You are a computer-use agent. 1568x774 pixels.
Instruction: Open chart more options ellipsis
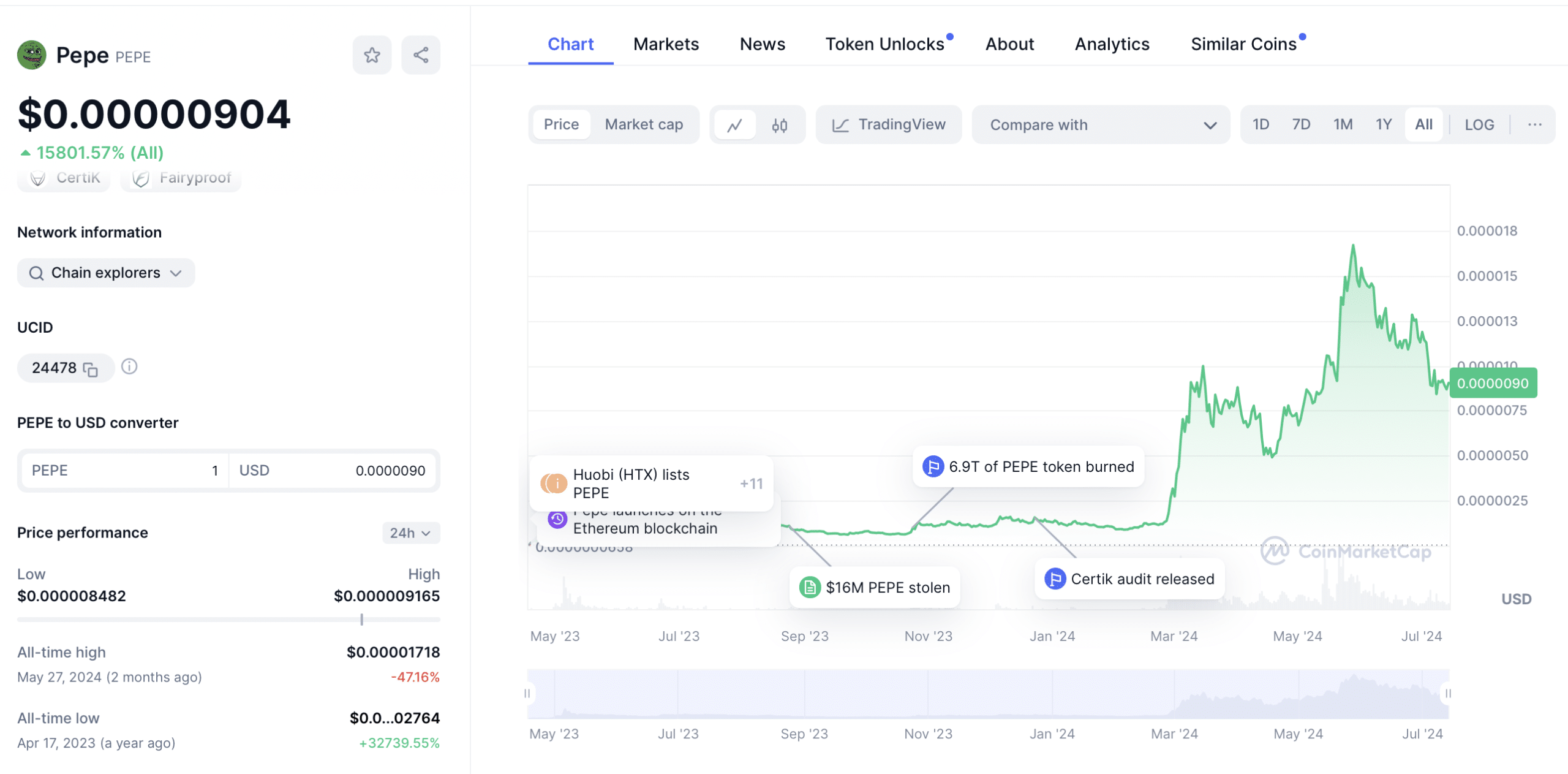[1535, 125]
